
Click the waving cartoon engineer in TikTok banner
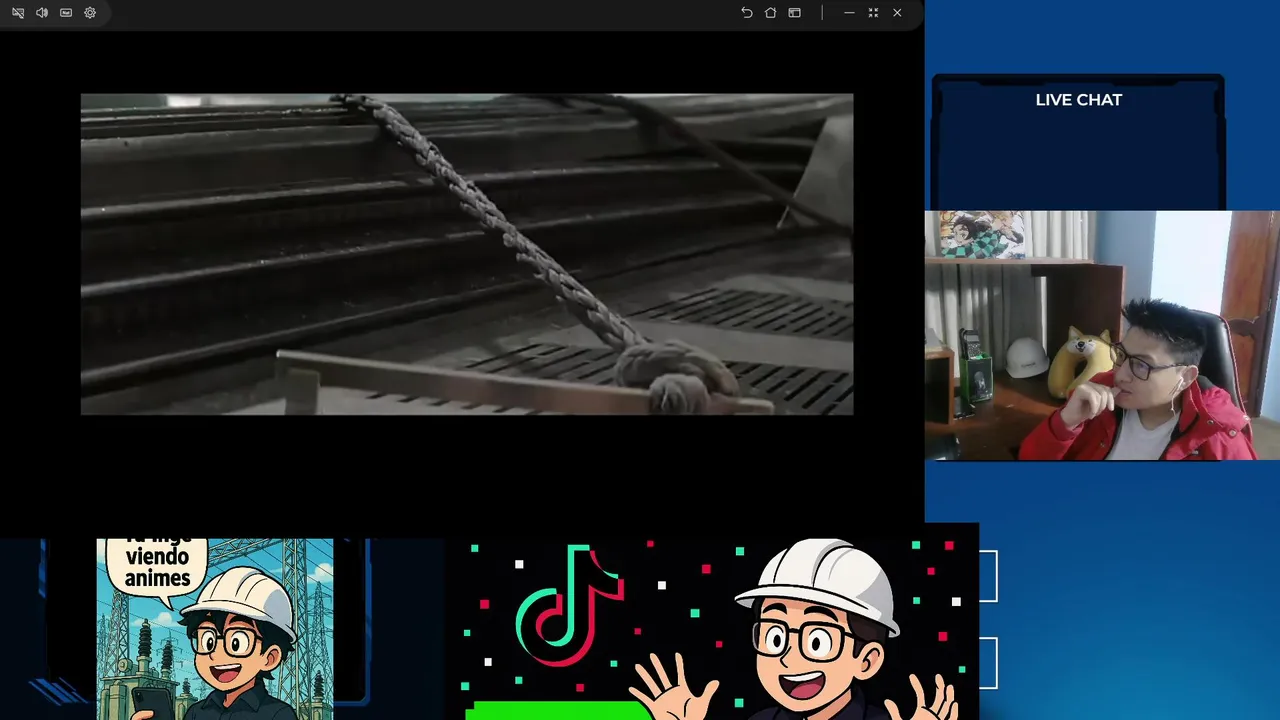point(798,630)
